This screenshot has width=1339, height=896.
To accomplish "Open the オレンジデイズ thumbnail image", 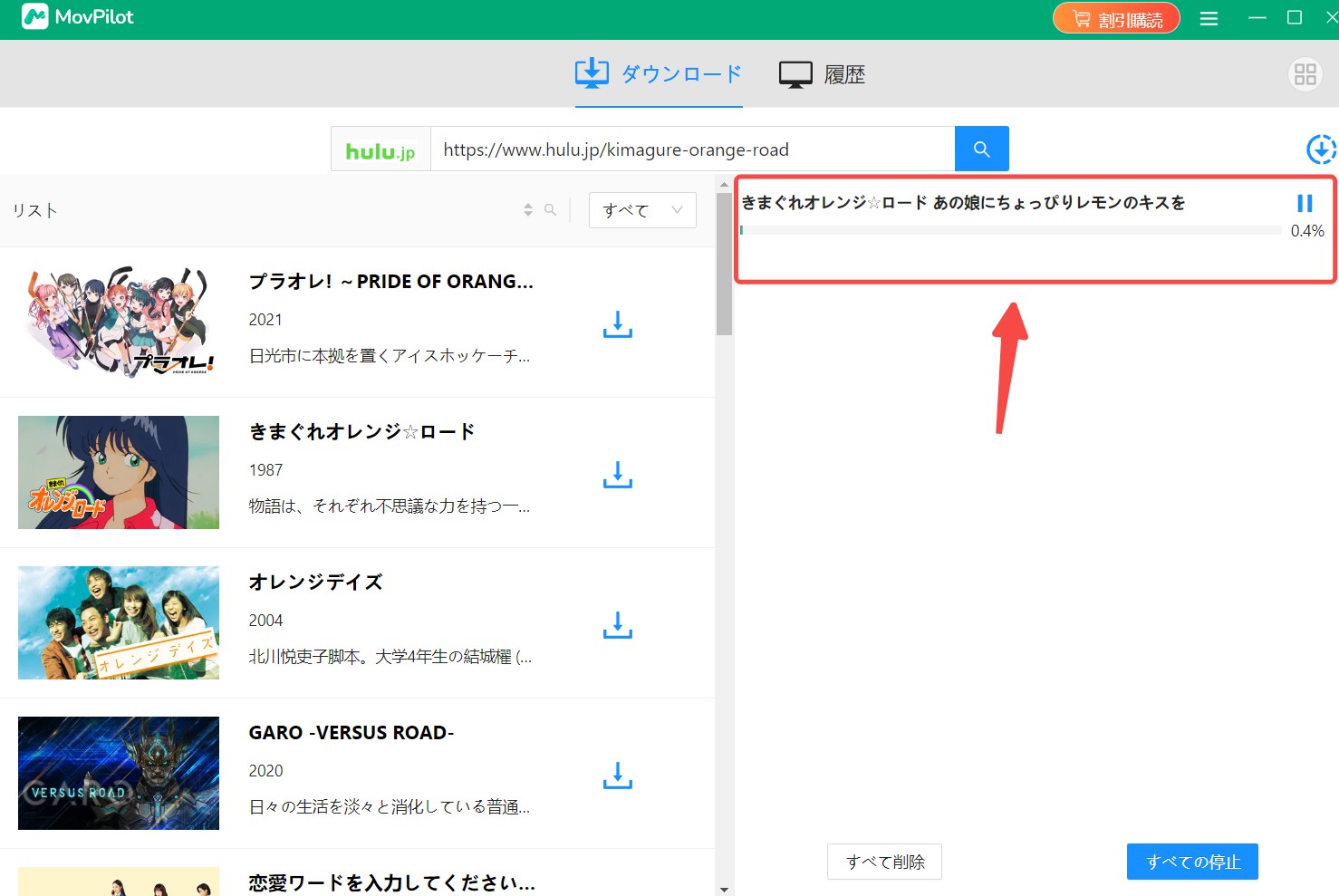I will 119,622.
